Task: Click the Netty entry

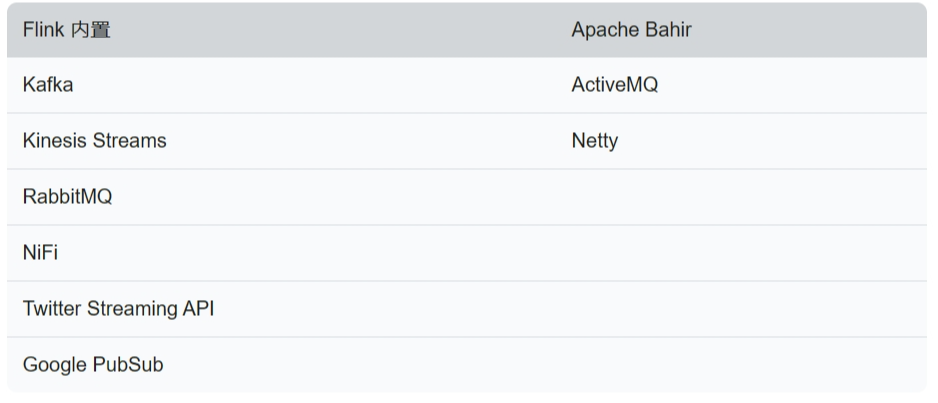Action: (594, 141)
